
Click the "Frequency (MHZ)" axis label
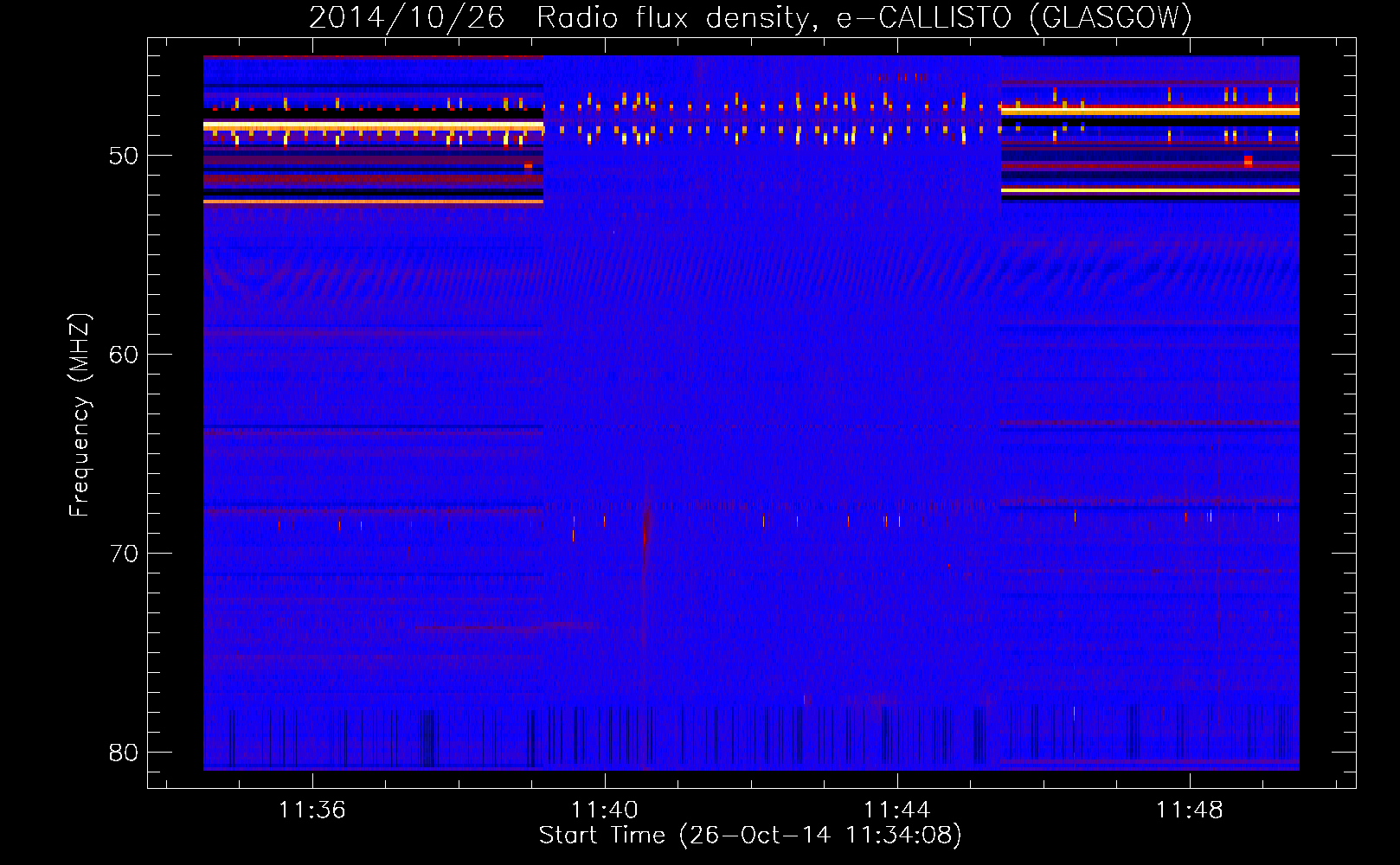[x=80, y=415]
